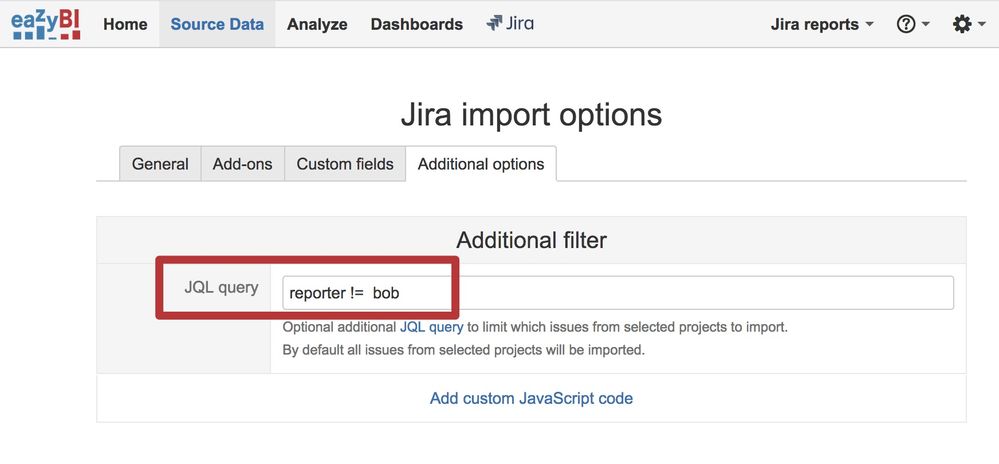This screenshot has width=999, height=464.
Task: Go to Home in navigation bar
Action: pos(126,24)
